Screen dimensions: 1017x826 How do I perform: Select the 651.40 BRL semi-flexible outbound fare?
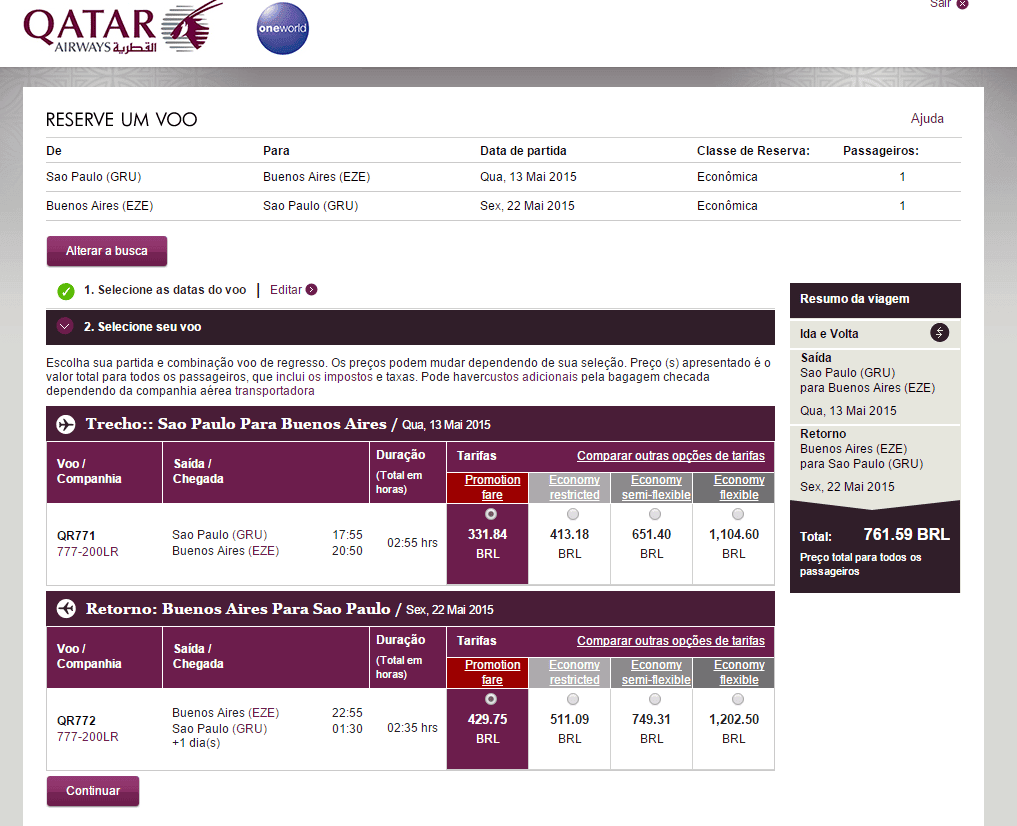coord(655,514)
